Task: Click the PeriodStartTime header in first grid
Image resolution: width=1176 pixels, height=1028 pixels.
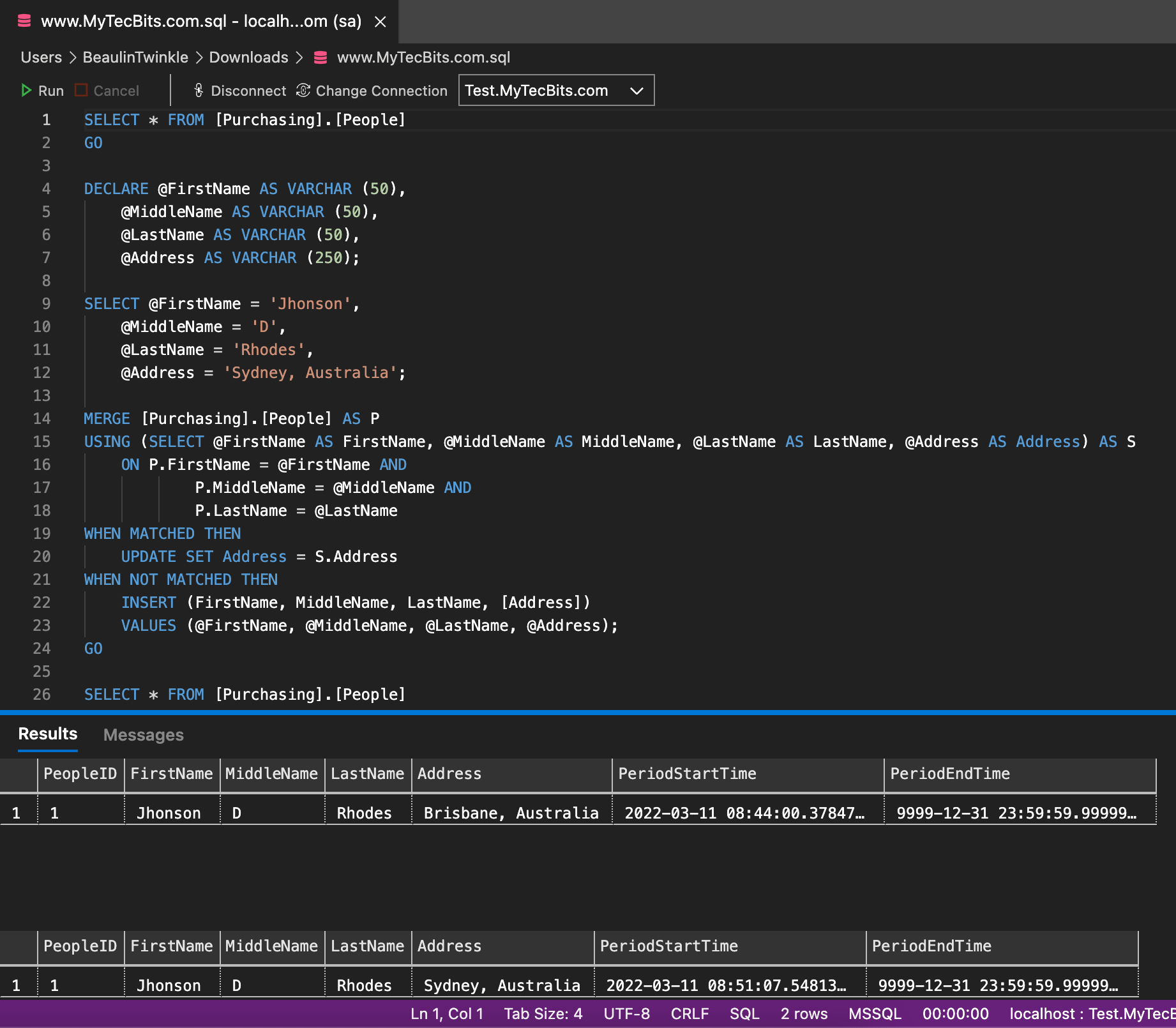Action: point(687,774)
